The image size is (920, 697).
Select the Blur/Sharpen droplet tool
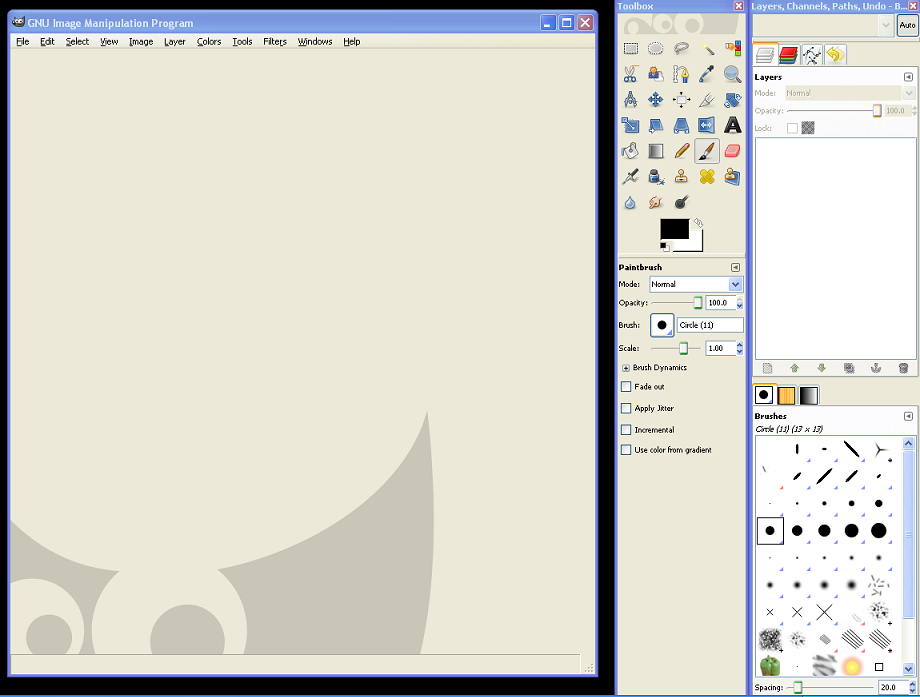pyautogui.click(x=631, y=202)
